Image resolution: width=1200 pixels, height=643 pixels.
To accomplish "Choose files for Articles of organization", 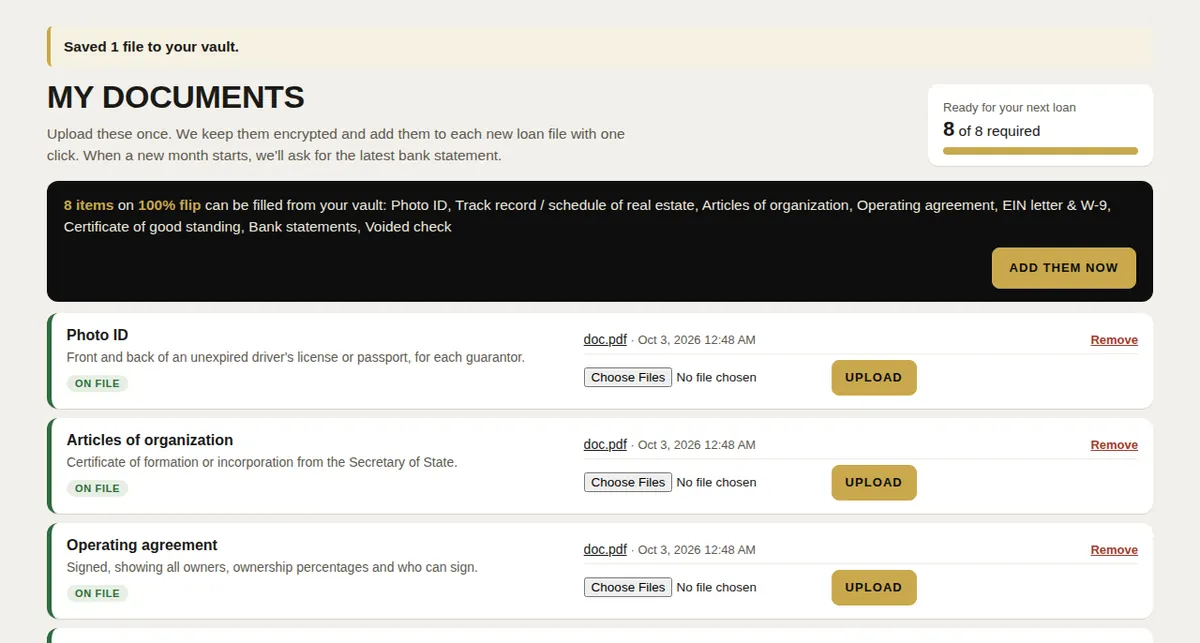I will click(628, 483).
